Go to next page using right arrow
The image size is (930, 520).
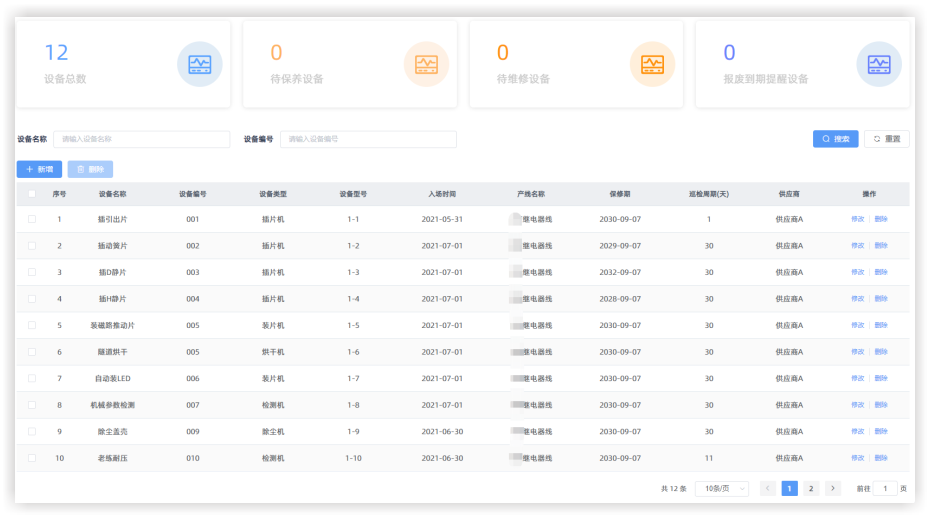pos(832,488)
